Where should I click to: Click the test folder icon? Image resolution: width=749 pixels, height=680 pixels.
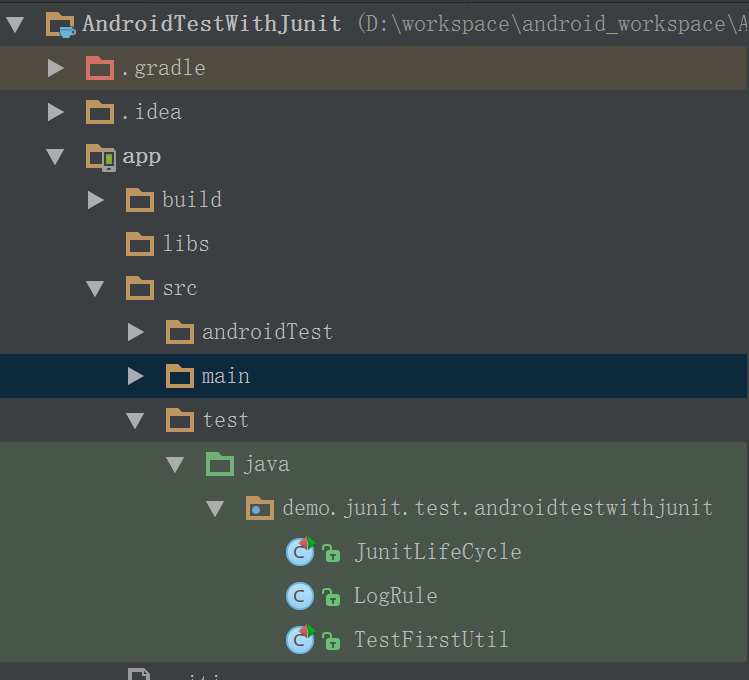pos(180,420)
